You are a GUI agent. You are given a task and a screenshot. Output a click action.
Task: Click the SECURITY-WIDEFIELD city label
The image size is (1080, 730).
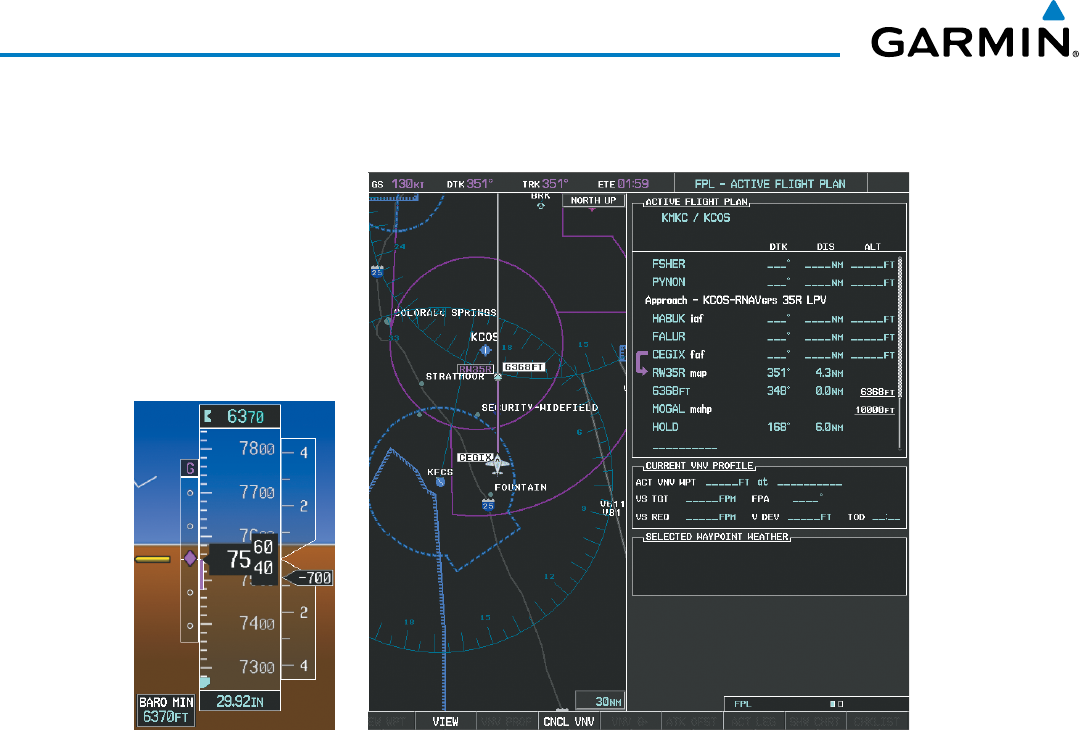pyautogui.click(x=539, y=408)
